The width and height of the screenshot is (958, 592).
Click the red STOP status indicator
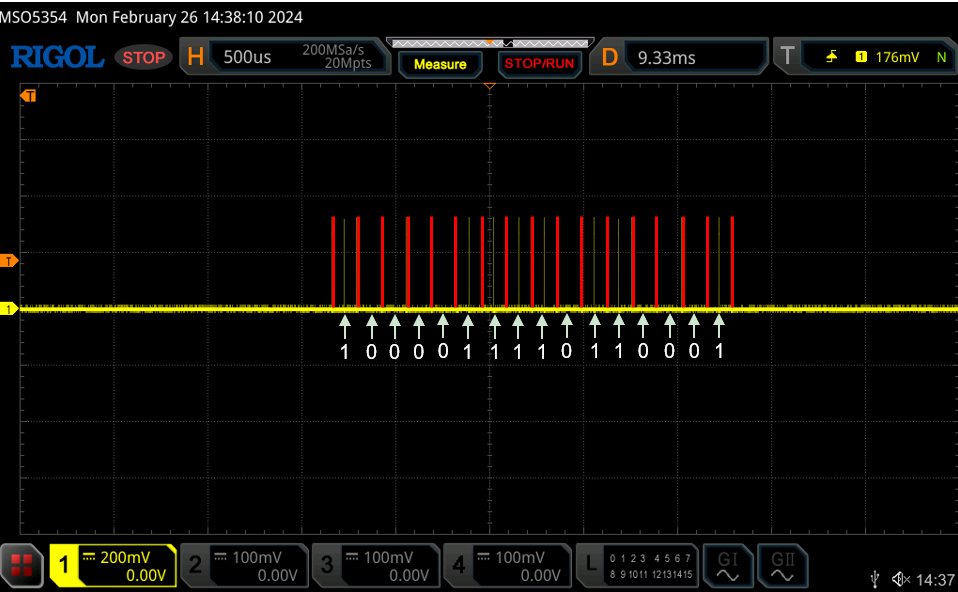143,57
